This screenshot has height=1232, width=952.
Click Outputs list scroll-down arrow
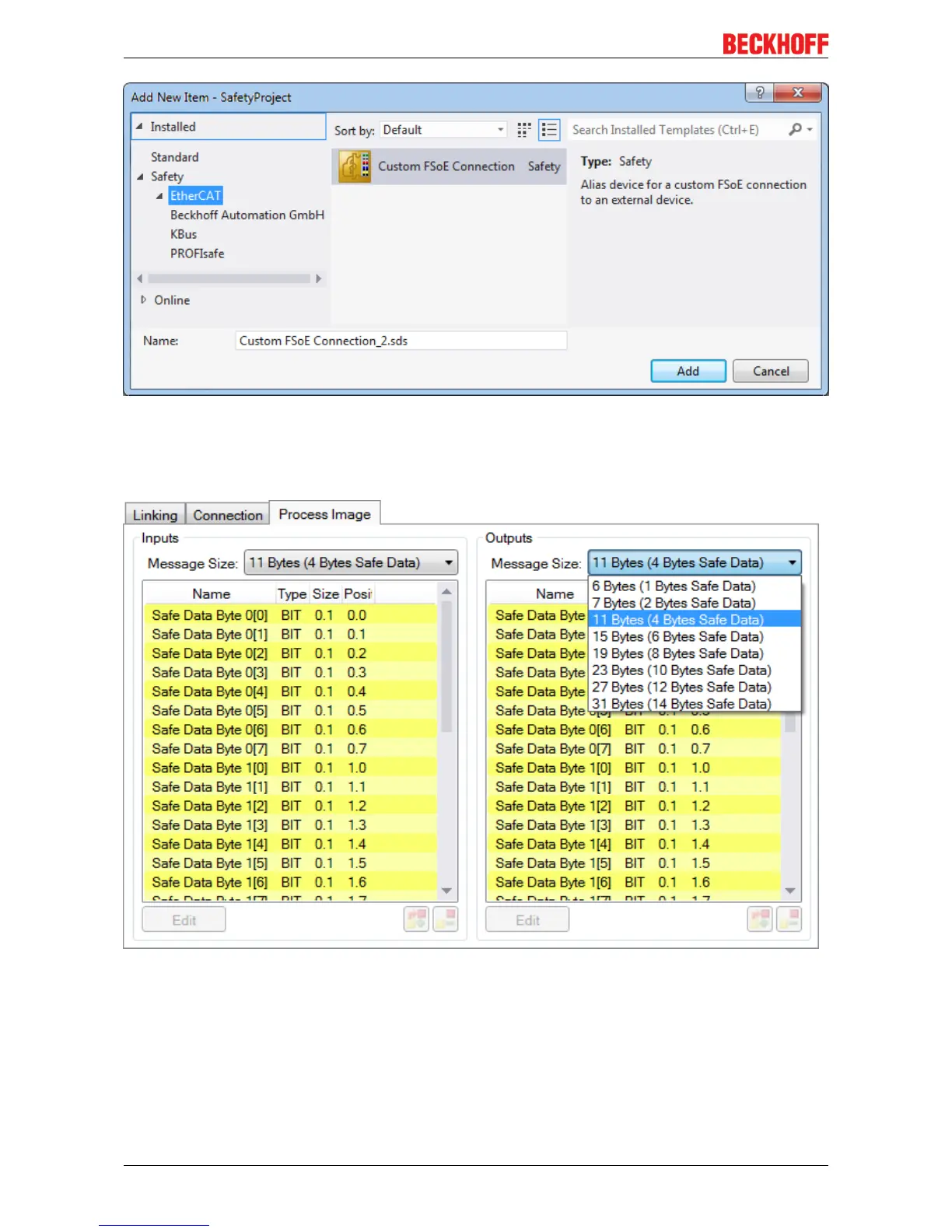(790, 891)
